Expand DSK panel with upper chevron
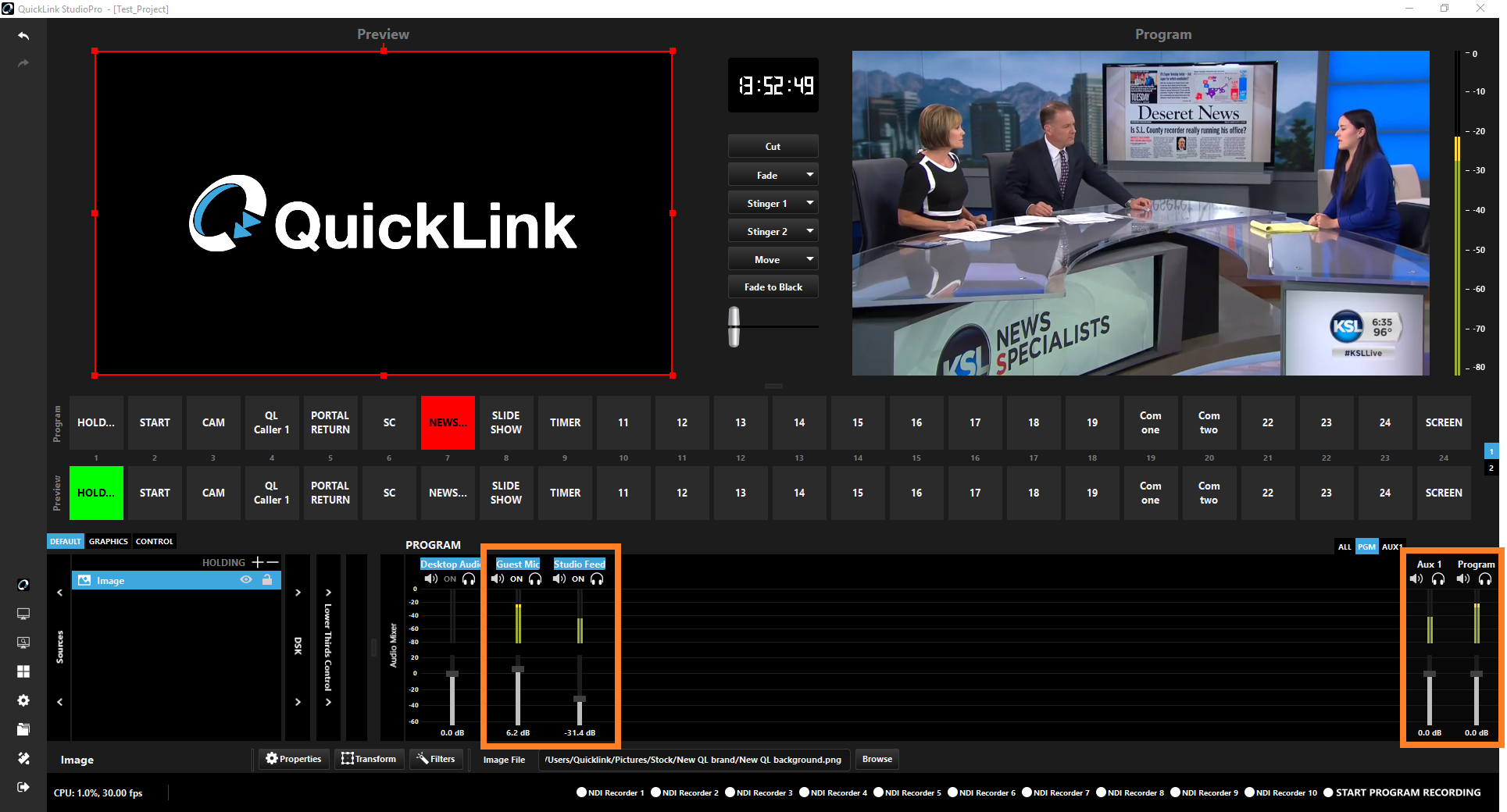The height and width of the screenshot is (812, 1507). 298,593
